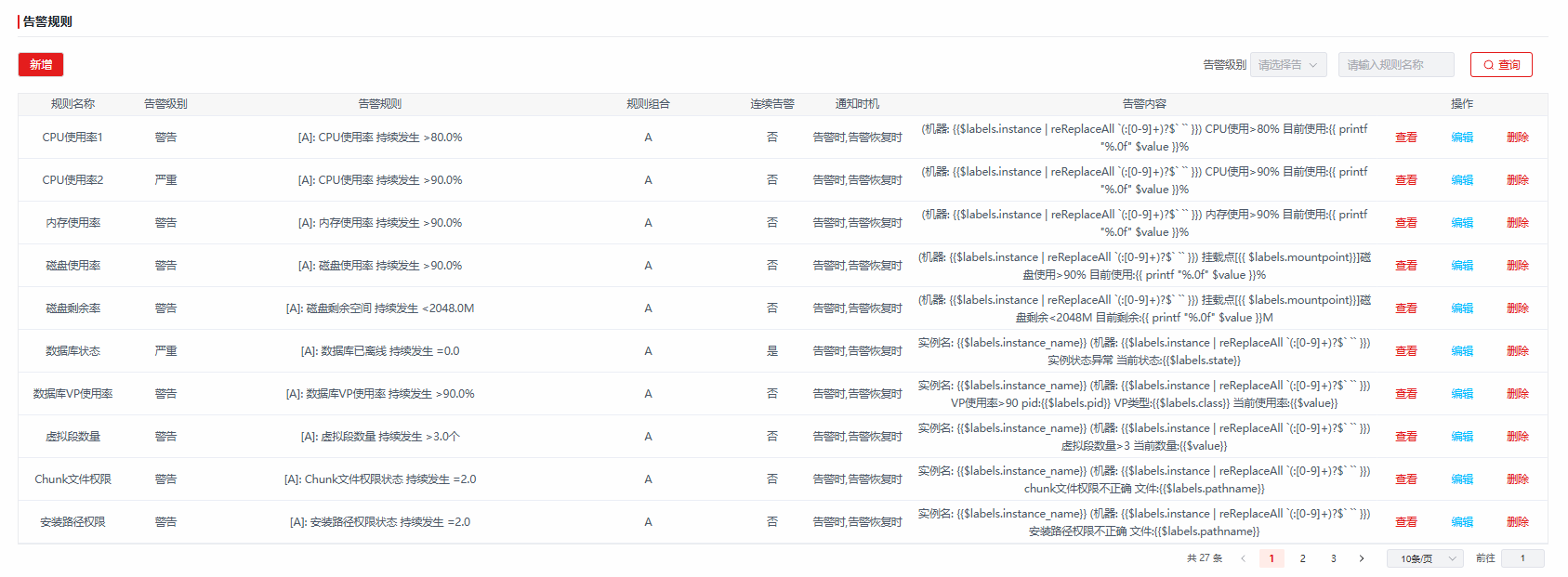1568x577 pixels.
Task: Delete the 内存使用率 rule
Action: click(1517, 223)
